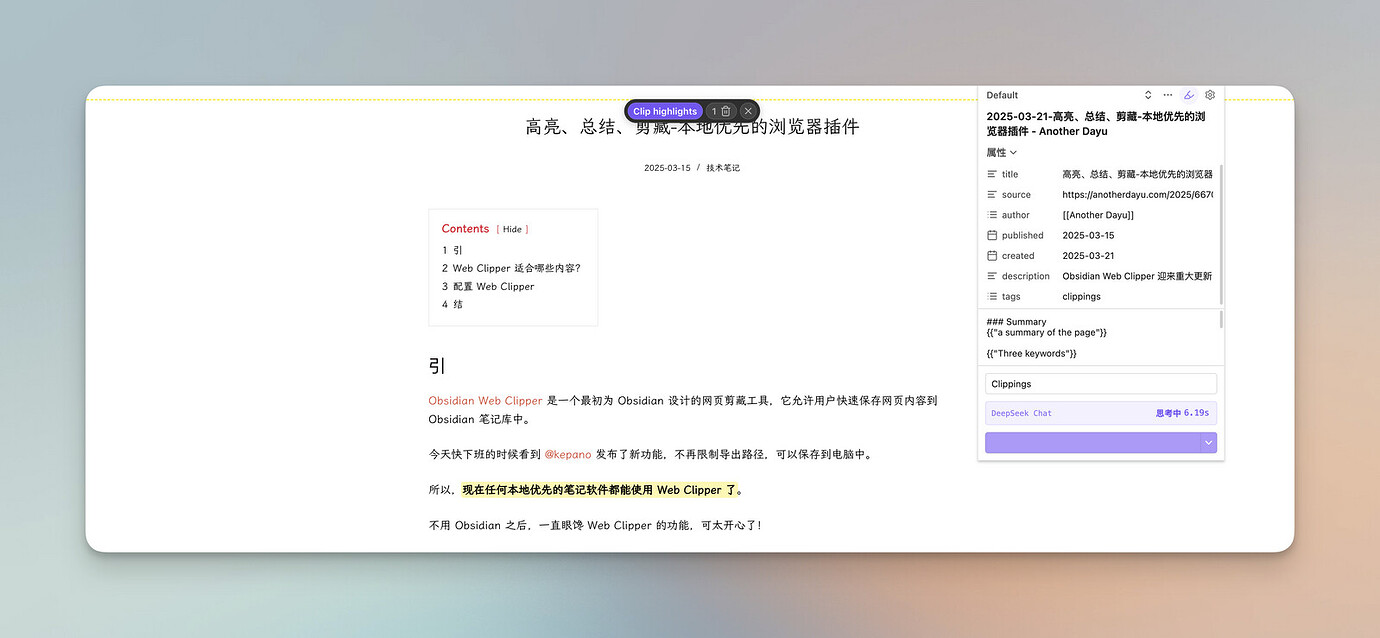Jump to contents entry '1 引'
Image resolution: width=1380 pixels, height=638 pixels.
pyautogui.click(x=452, y=250)
